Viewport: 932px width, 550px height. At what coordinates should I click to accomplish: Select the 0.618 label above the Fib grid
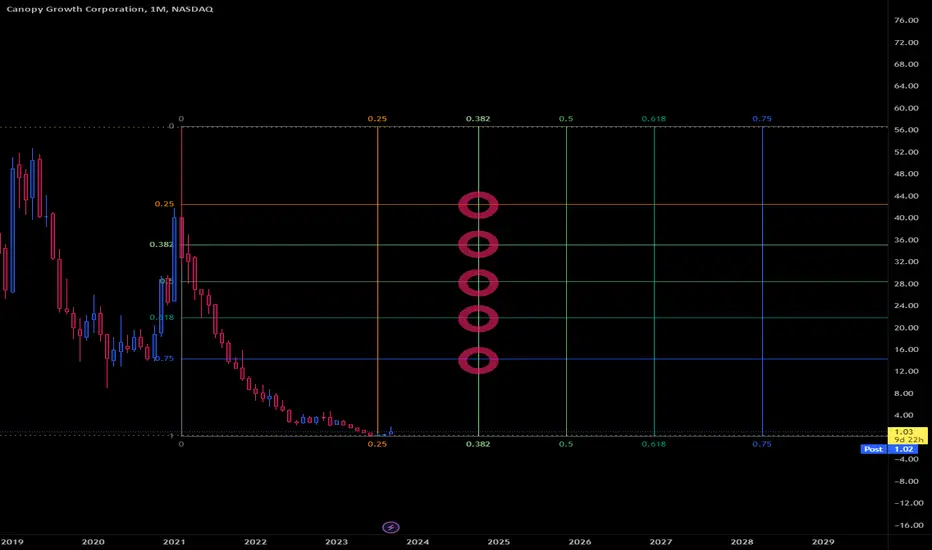coord(654,119)
